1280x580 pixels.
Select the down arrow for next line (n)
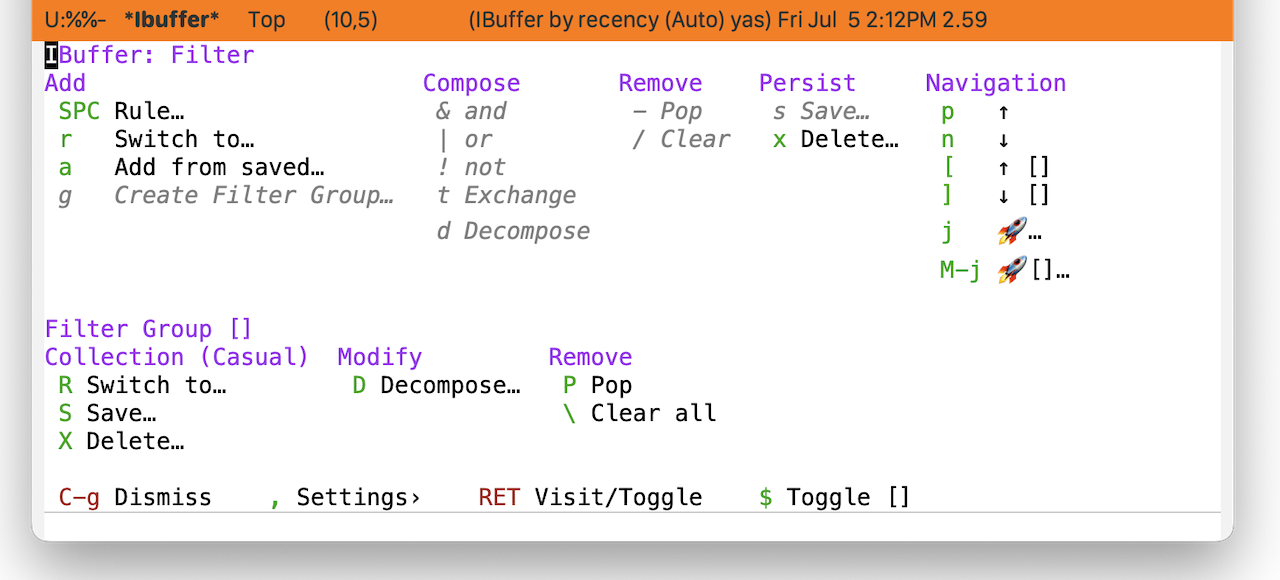pos(1003,140)
